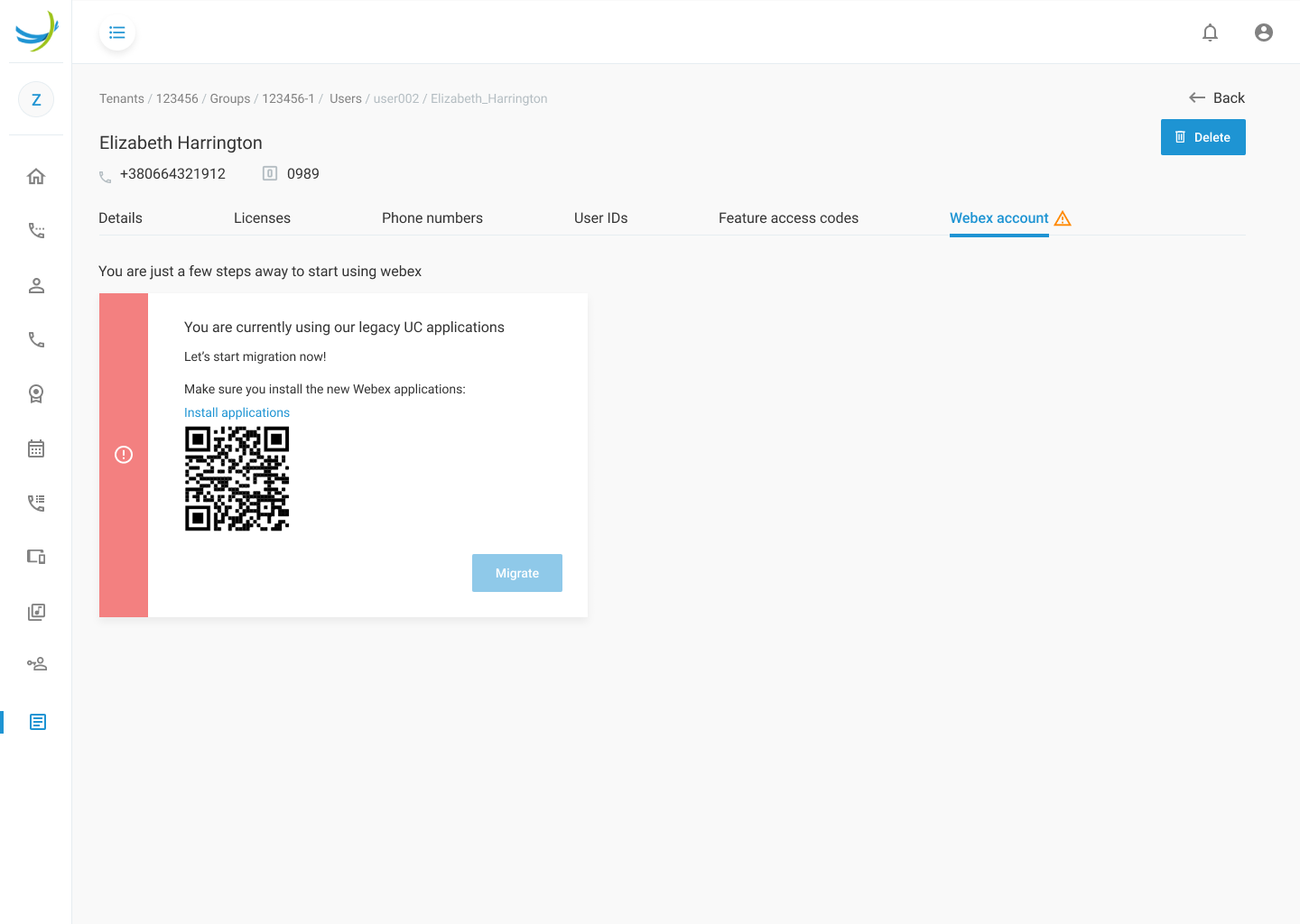Image resolution: width=1300 pixels, height=924 pixels.
Task: Open the active document list icon in sidebar
Action: [38, 722]
